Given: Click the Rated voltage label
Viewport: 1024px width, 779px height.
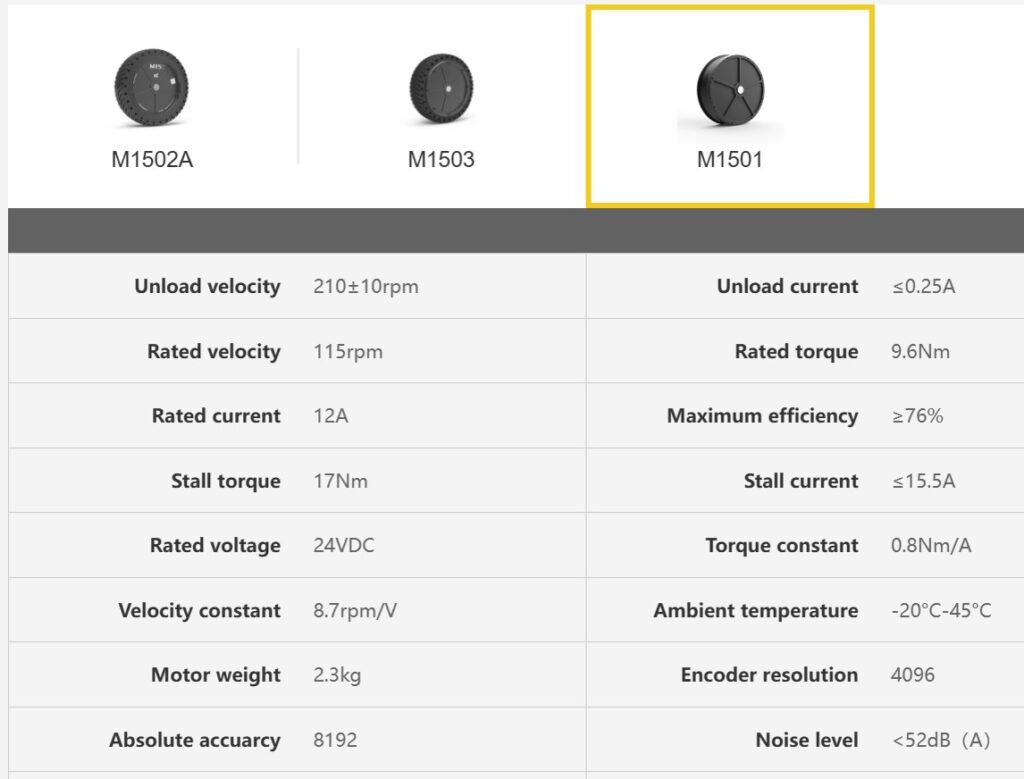Looking at the screenshot, I should click(215, 545).
